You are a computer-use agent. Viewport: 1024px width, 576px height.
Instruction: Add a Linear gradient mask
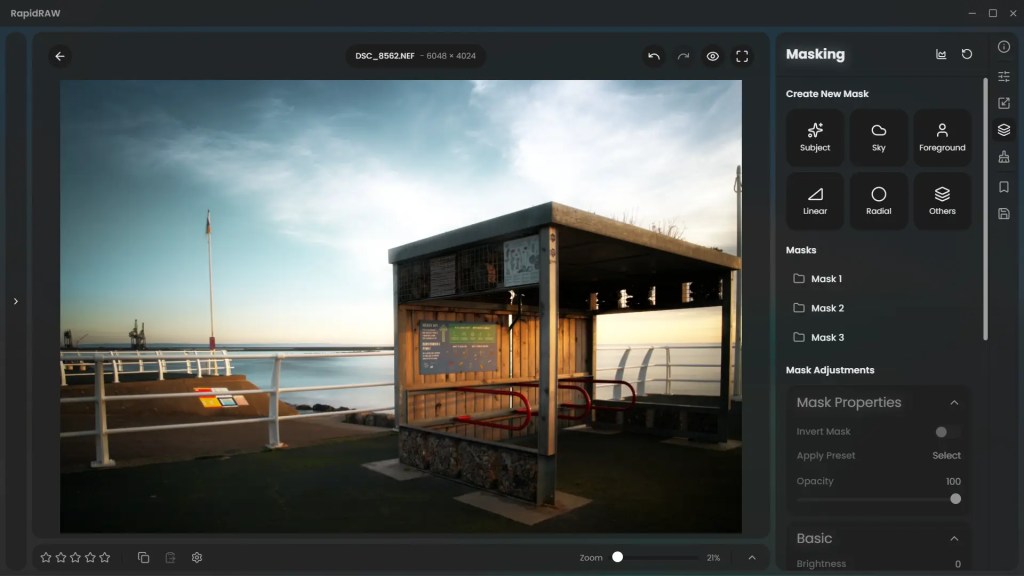pyautogui.click(x=815, y=201)
